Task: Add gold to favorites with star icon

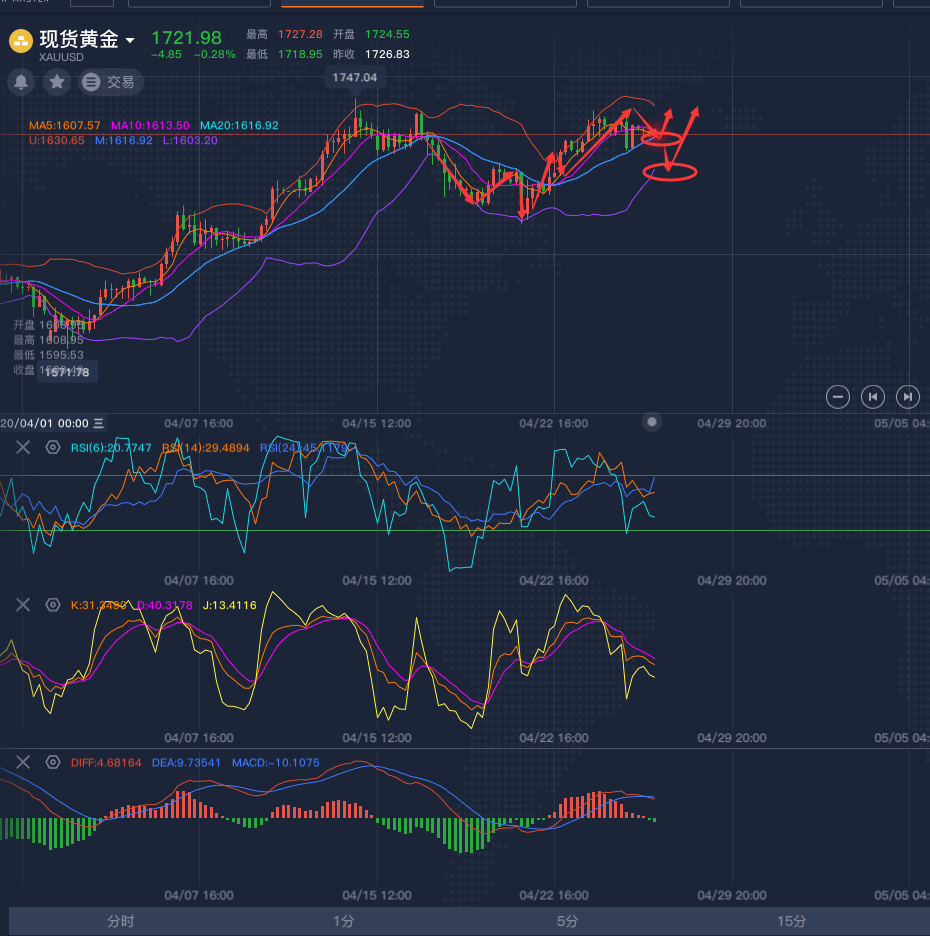Action: tap(57, 82)
